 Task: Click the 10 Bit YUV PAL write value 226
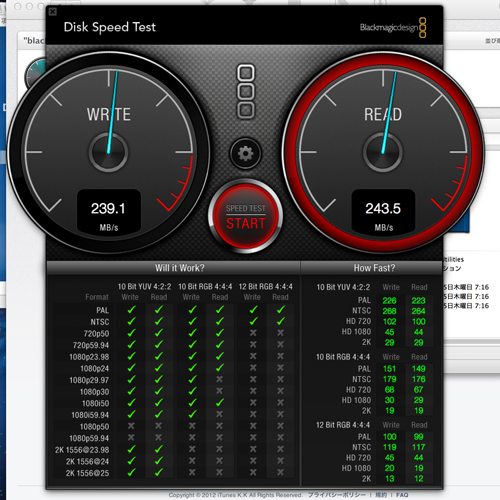(389, 301)
